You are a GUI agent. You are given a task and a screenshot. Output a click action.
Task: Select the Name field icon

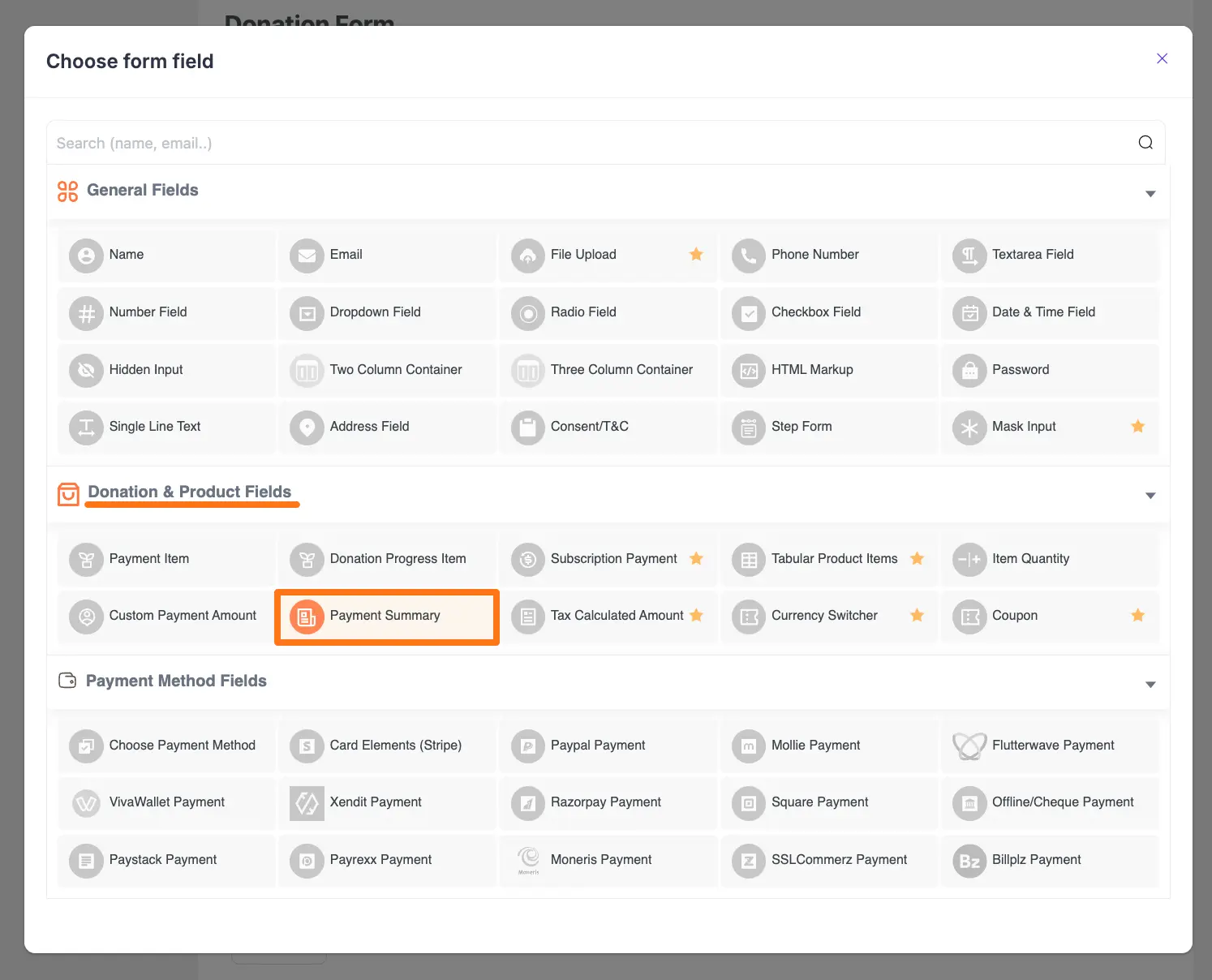(87, 255)
